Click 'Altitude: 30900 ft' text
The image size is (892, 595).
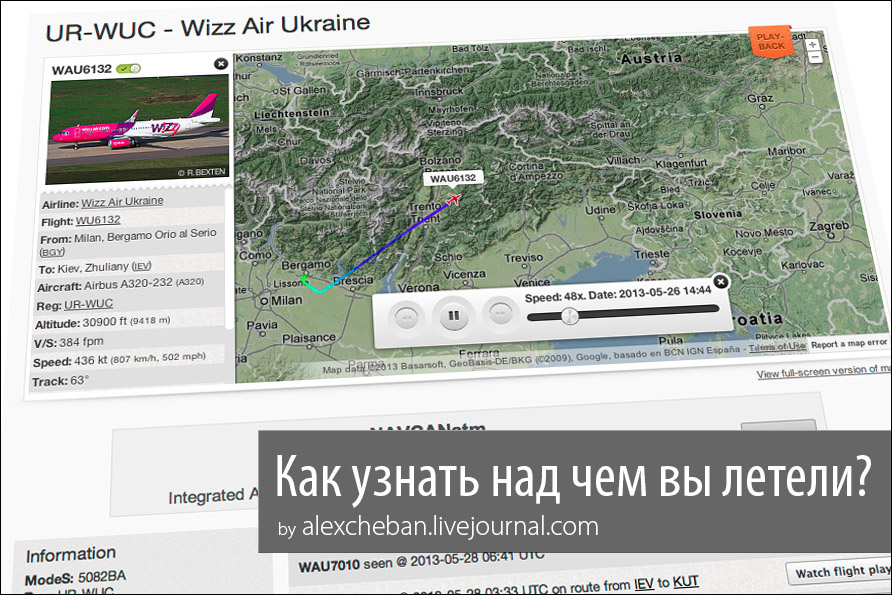(x=102, y=323)
